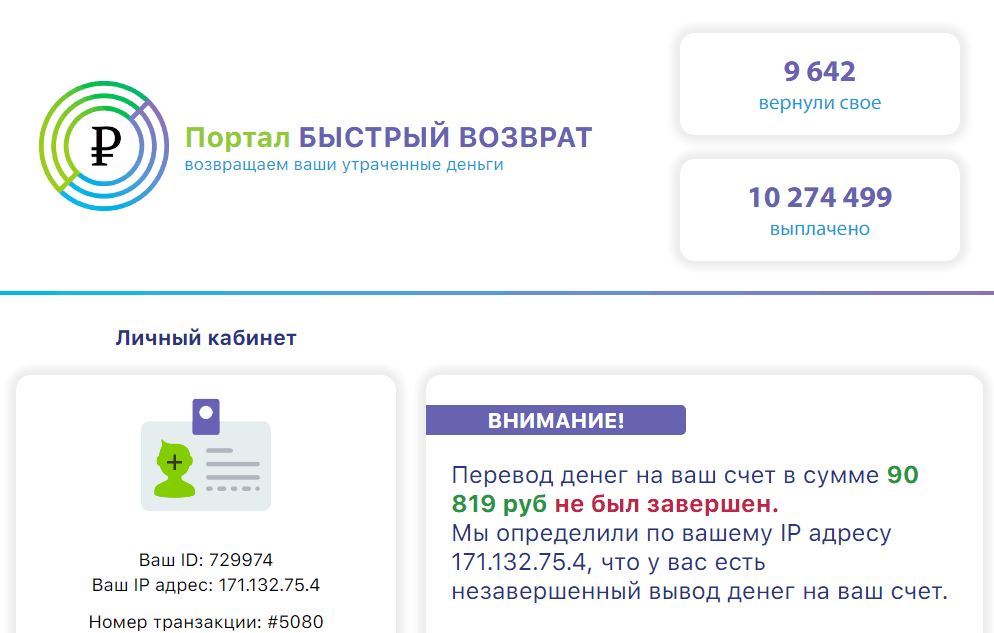Open the Личный кабинет section heading
The height and width of the screenshot is (633, 994).
[x=205, y=338]
